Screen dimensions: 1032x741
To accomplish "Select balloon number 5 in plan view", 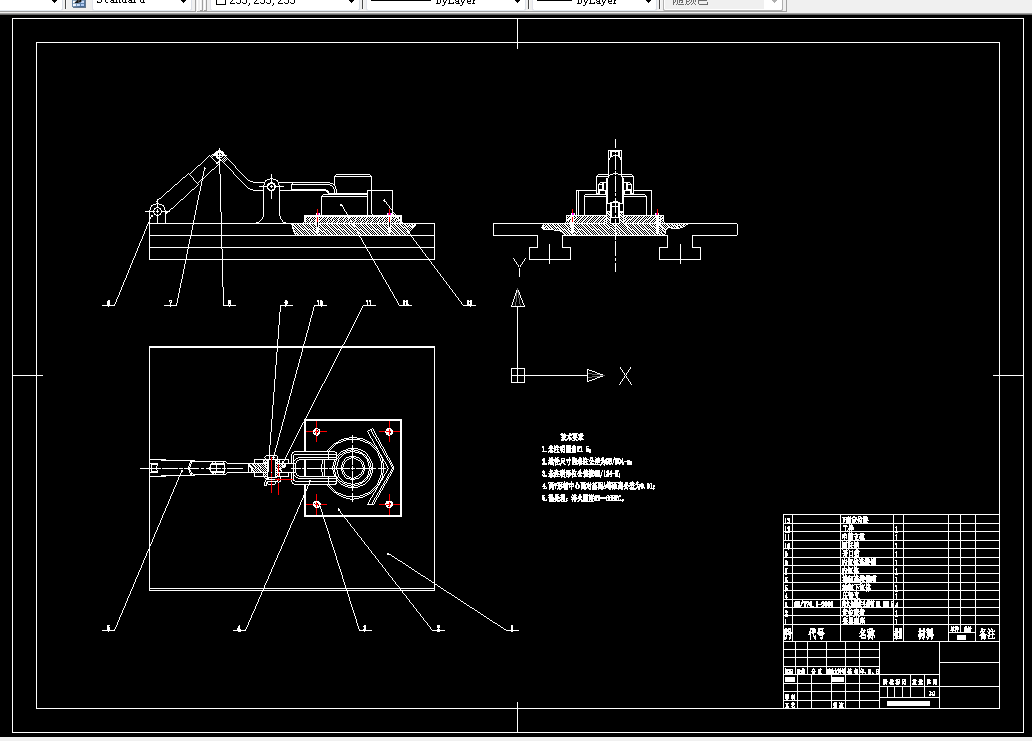I will click(x=109, y=628).
